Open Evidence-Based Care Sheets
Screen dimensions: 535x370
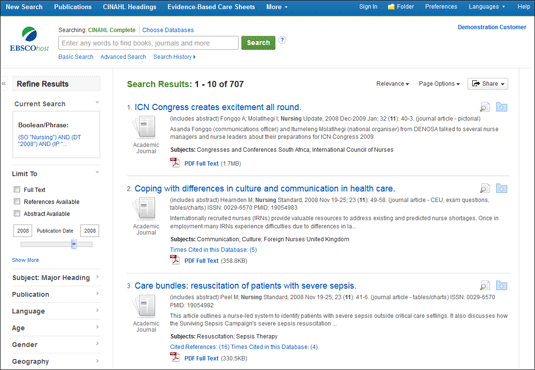tap(211, 7)
